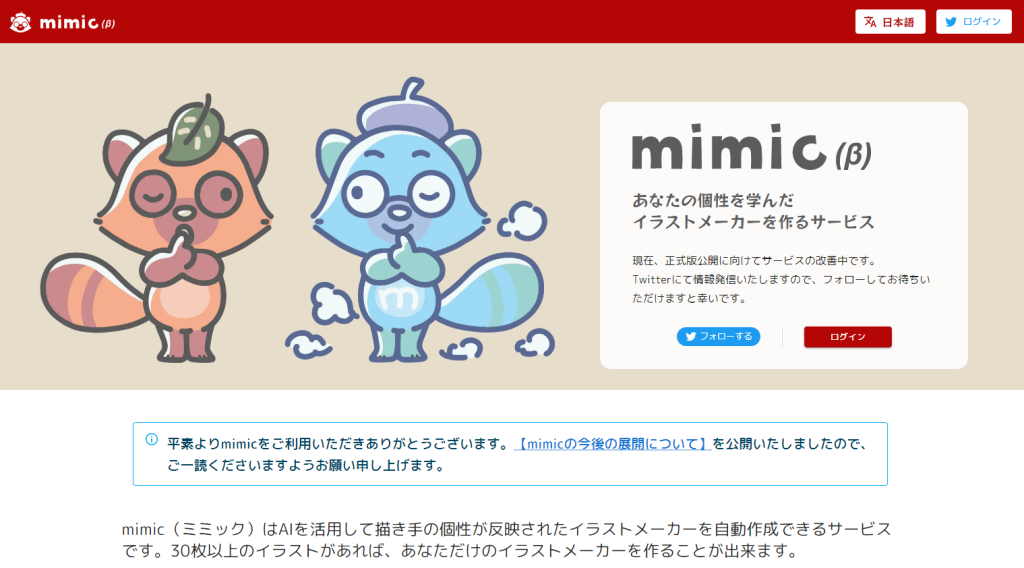The width and height of the screenshot is (1024, 568).
Task: Click the green leaf on the orange raccoon's head
Action: tap(194, 129)
